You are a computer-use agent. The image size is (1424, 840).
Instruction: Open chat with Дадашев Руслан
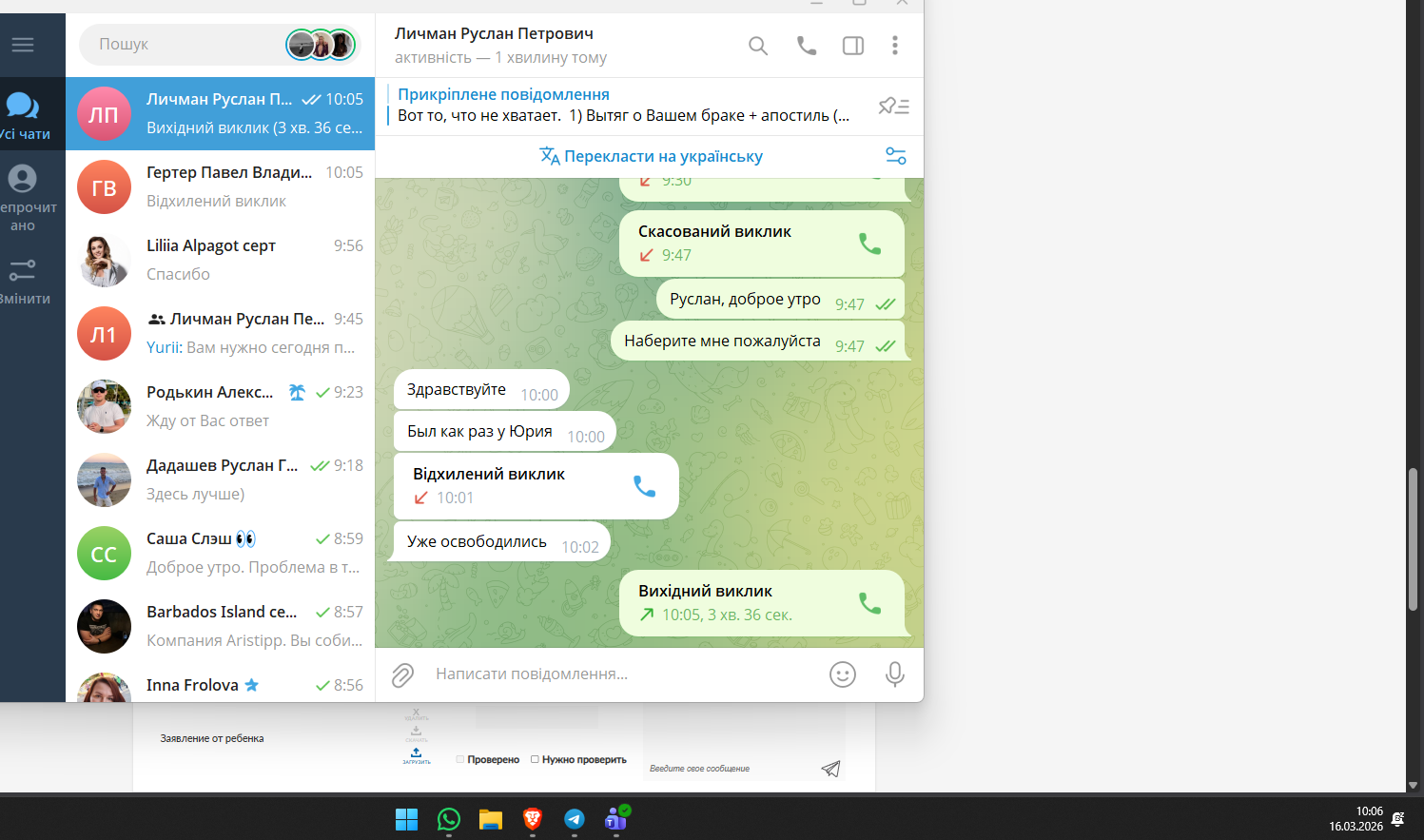coord(221,479)
